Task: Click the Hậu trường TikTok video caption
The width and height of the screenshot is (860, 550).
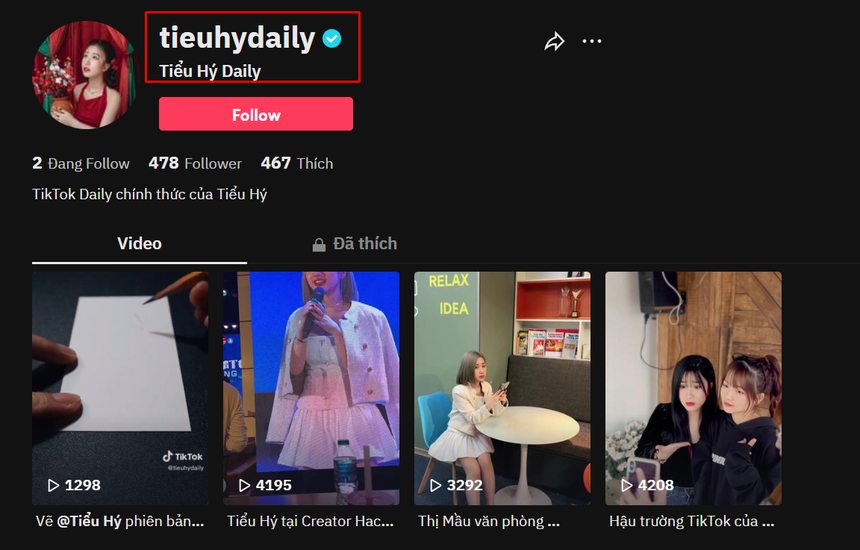Action: pos(692,521)
